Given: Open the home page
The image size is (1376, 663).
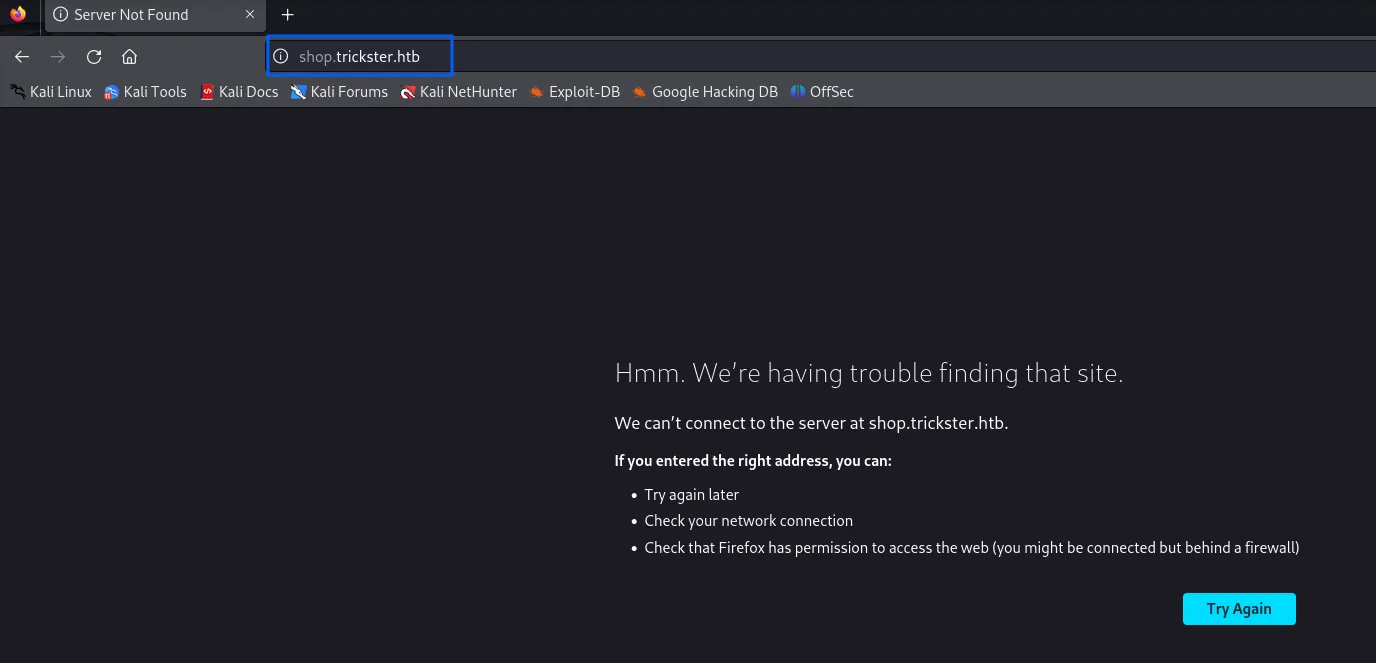Looking at the screenshot, I should [x=129, y=57].
